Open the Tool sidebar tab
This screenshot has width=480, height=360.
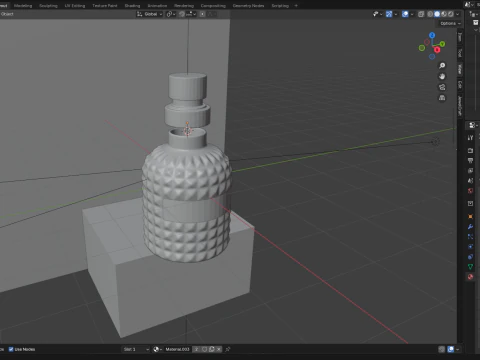tap(460, 53)
